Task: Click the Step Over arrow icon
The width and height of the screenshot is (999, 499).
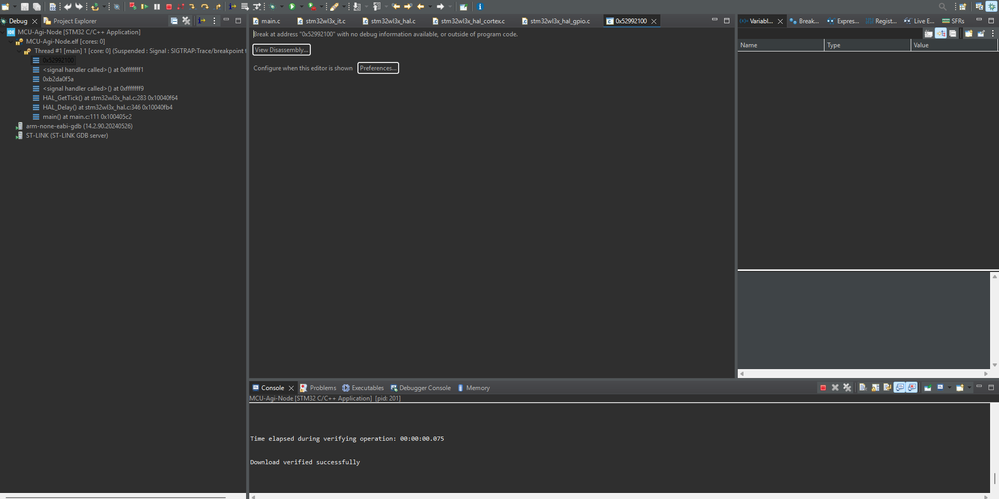Action: [205, 6]
